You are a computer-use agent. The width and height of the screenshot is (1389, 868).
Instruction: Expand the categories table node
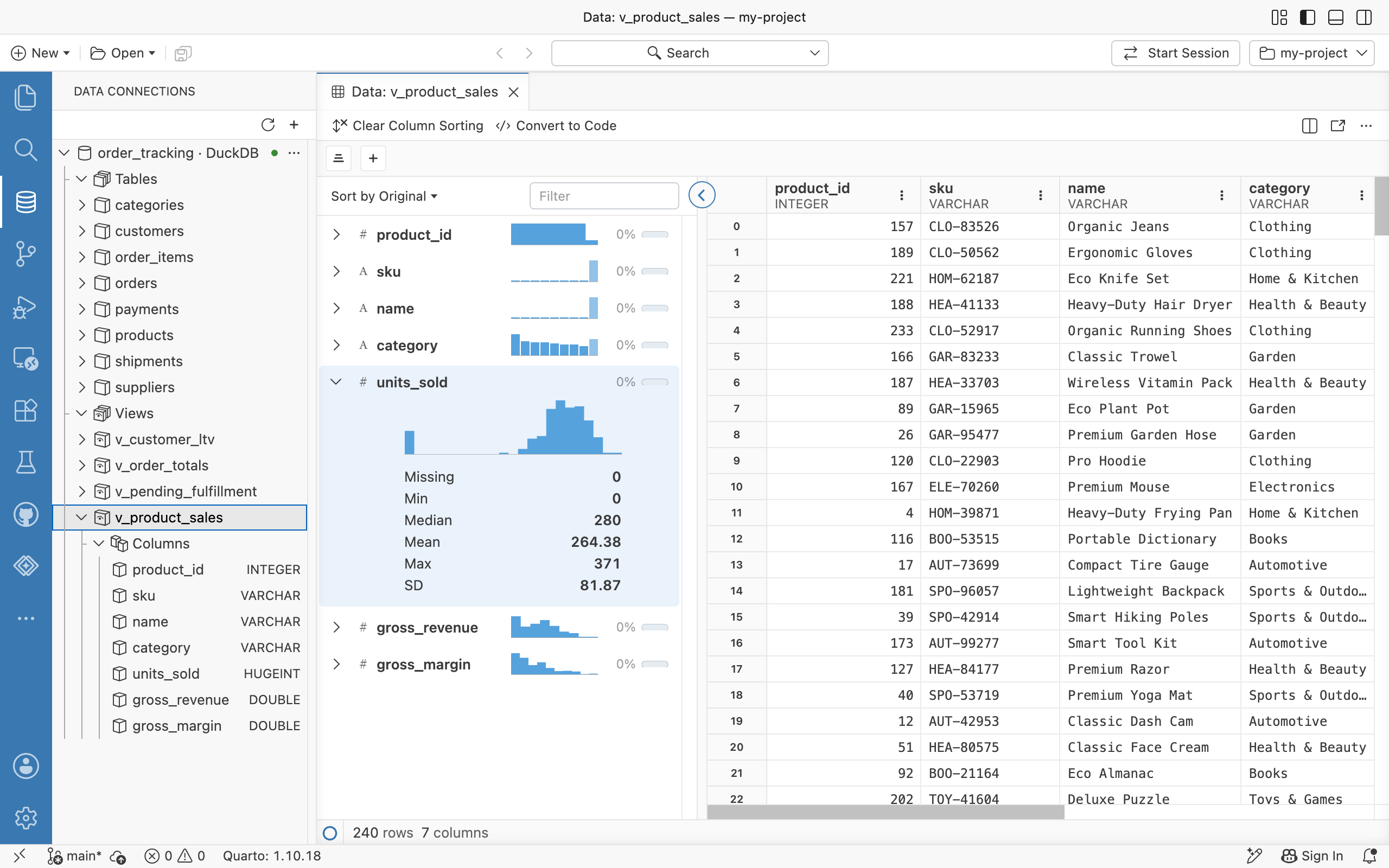click(81, 205)
